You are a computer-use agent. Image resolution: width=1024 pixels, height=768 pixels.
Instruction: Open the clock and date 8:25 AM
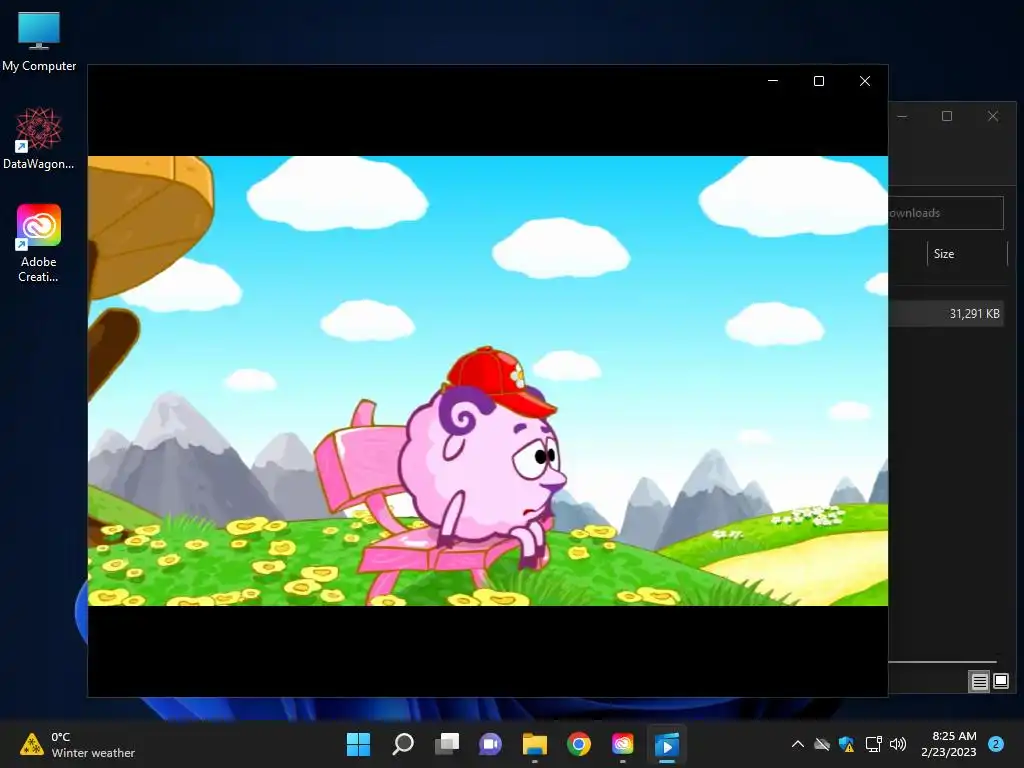click(948, 744)
